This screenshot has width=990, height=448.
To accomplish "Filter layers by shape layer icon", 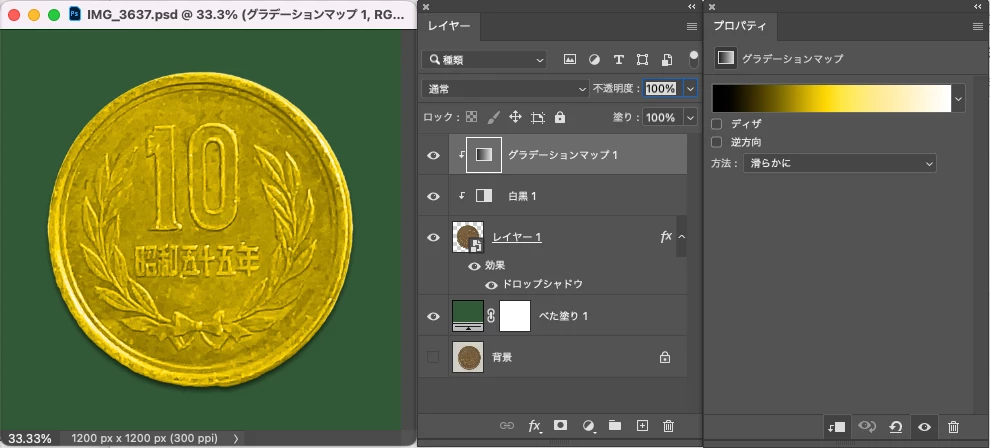I will click(x=643, y=59).
